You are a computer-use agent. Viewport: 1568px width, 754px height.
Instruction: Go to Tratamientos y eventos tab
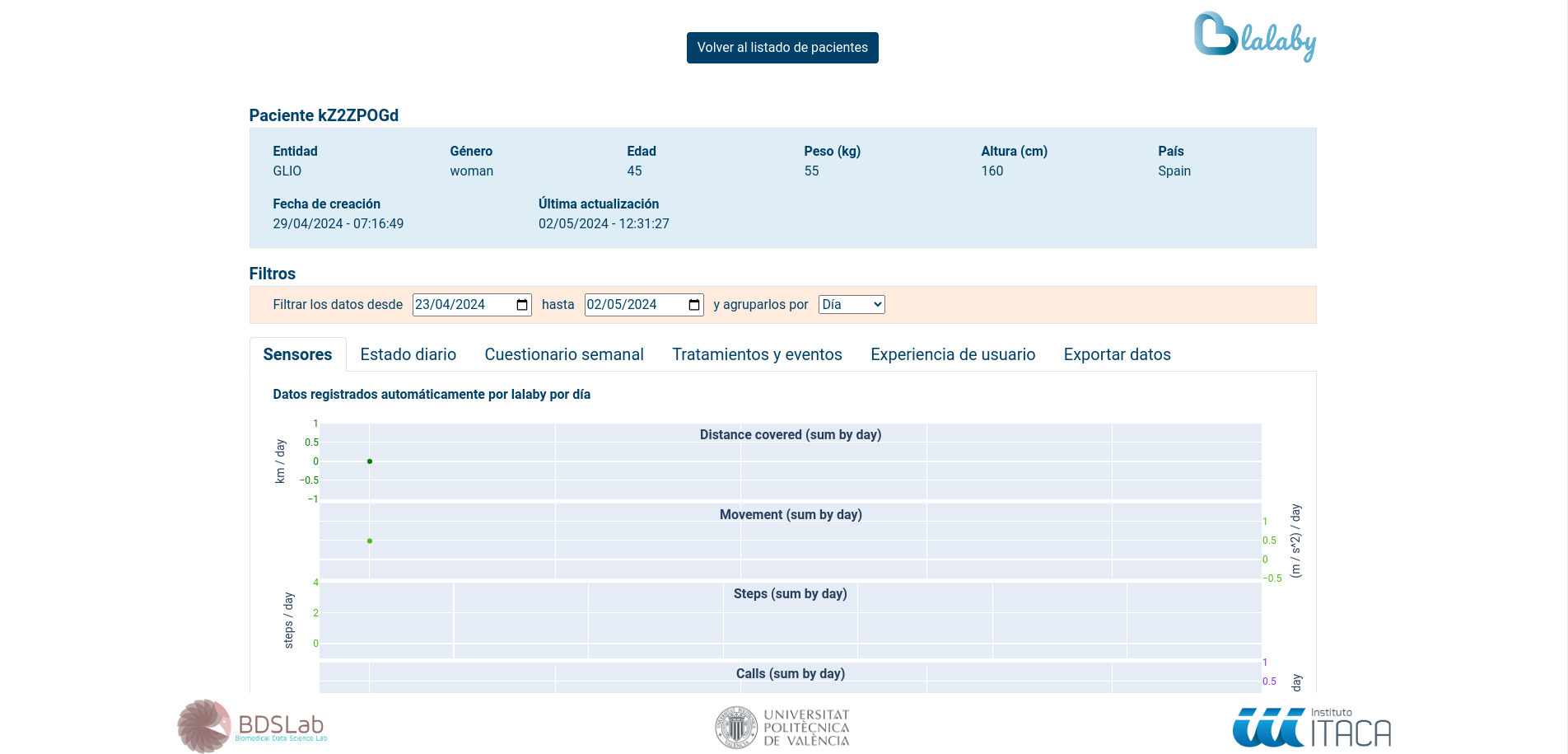point(757,354)
